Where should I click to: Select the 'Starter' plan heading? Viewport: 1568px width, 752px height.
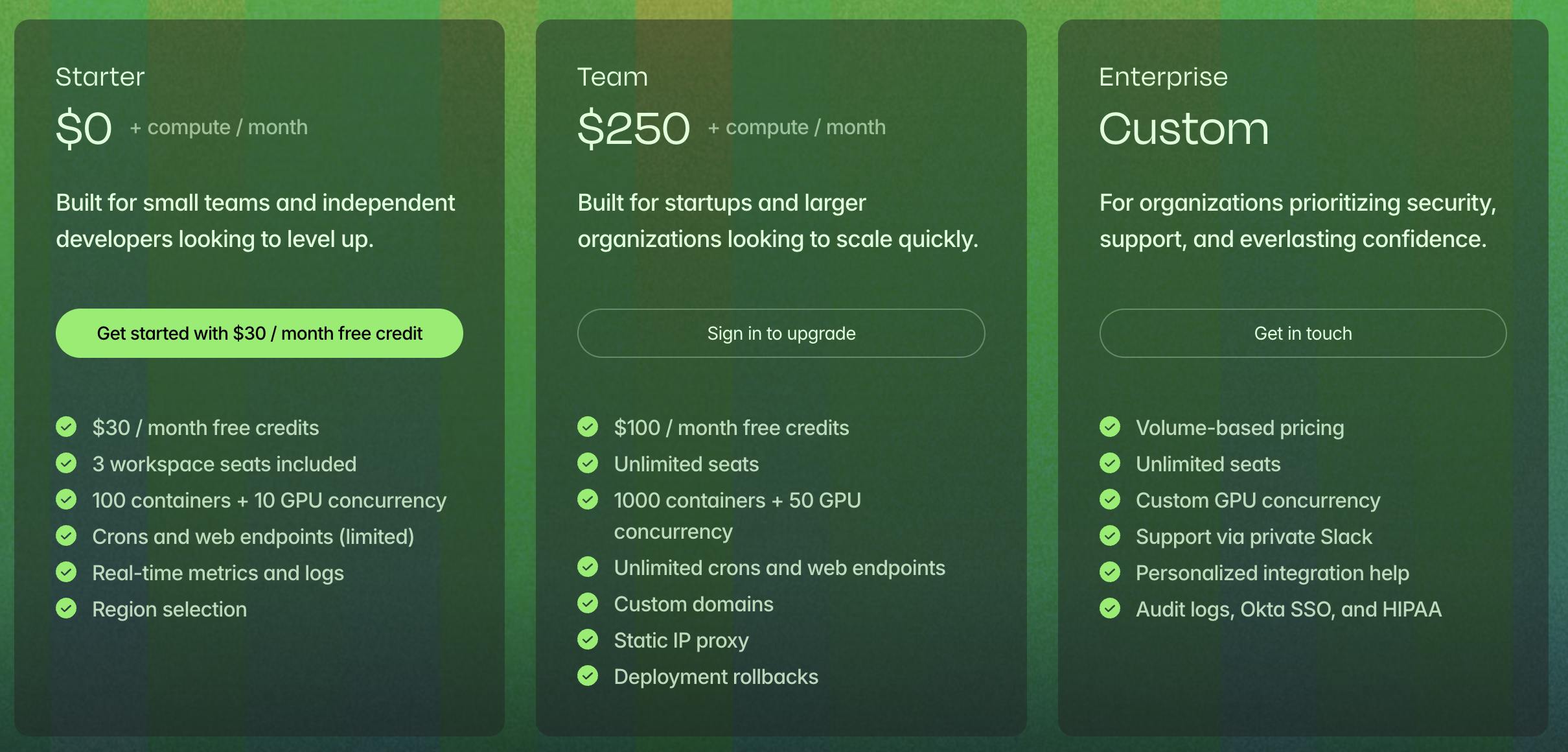pos(100,77)
